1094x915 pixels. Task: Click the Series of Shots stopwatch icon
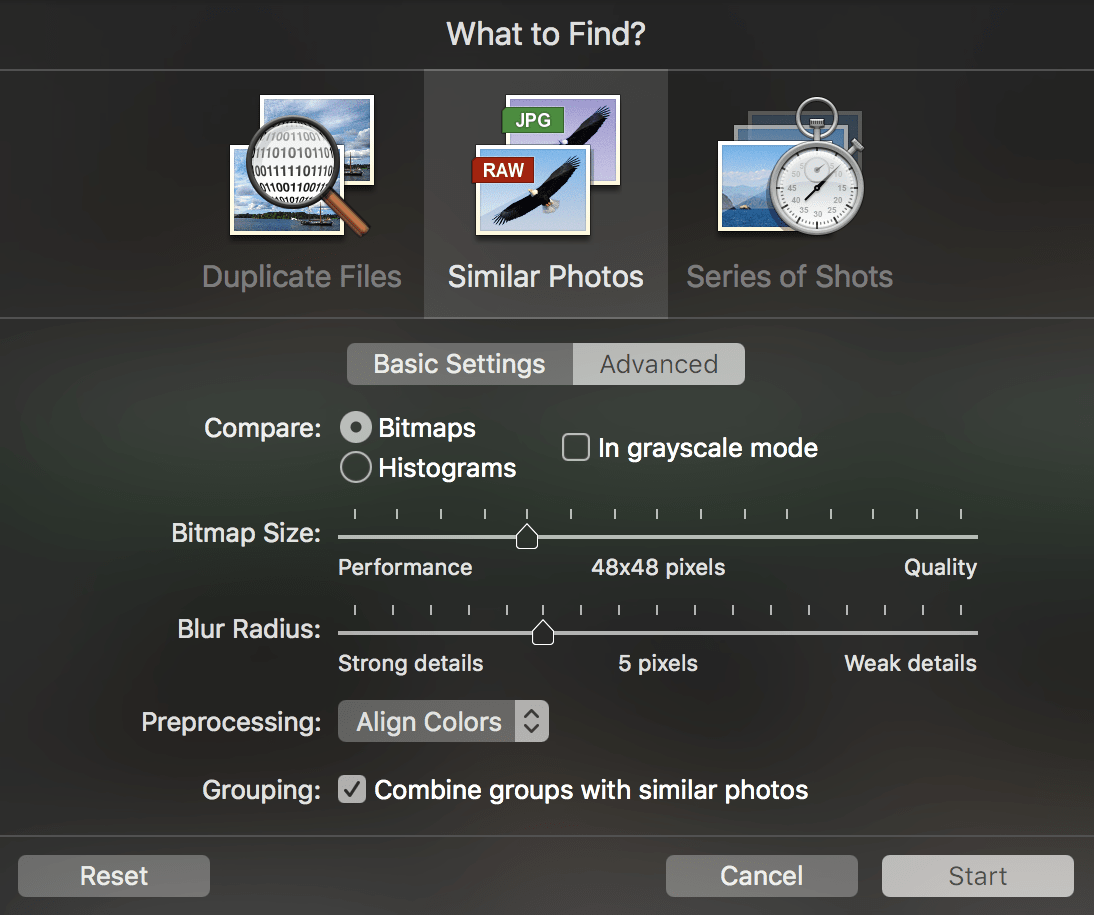[790, 167]
